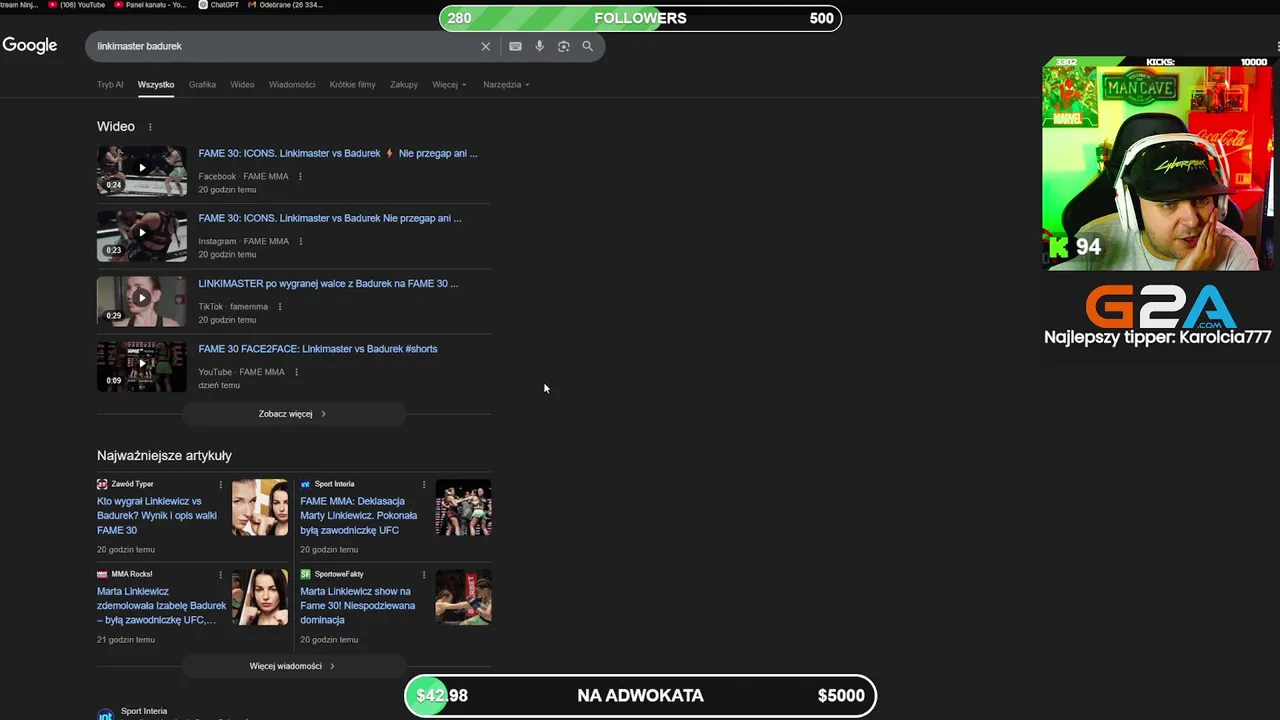Open FAME MMA: Deklasacja Marty Linkiewicz article
Viewport: 1280px width, 720px height.
[359, 516]
